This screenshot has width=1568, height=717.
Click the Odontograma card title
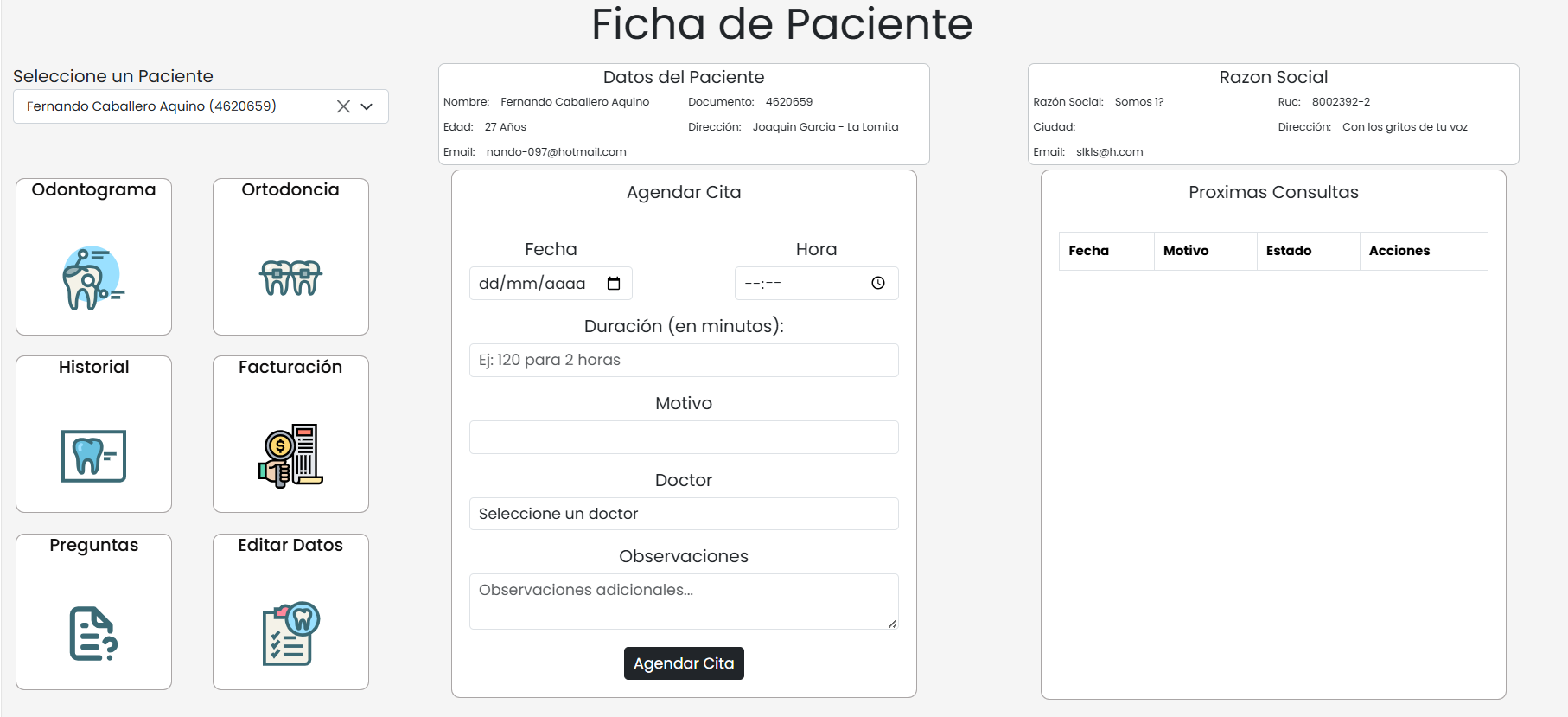[x=93, y=189]
